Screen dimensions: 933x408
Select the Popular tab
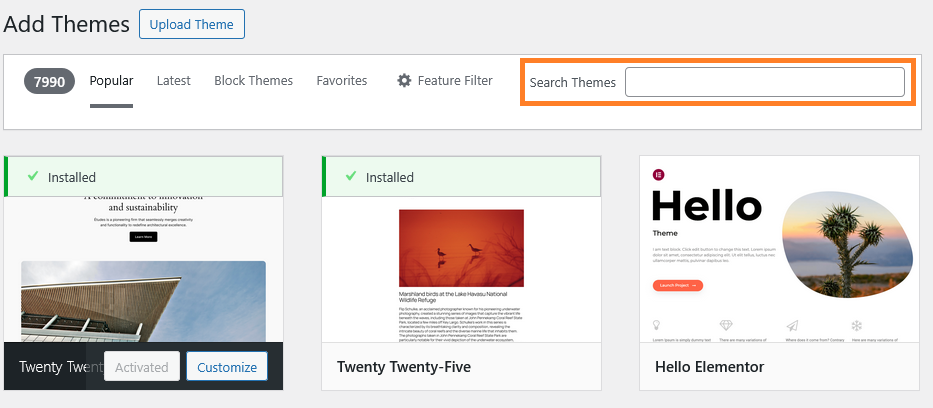point(111,81)
